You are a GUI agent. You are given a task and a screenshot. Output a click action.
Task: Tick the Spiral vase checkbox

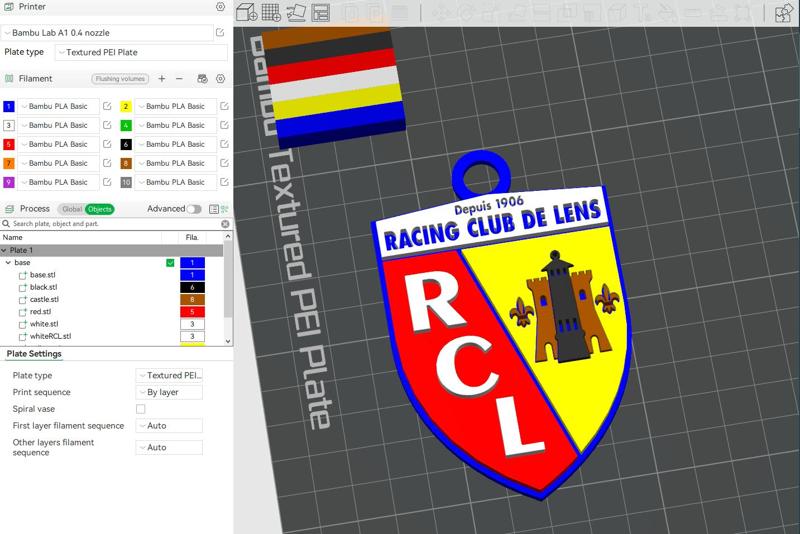tap(141, 409)
